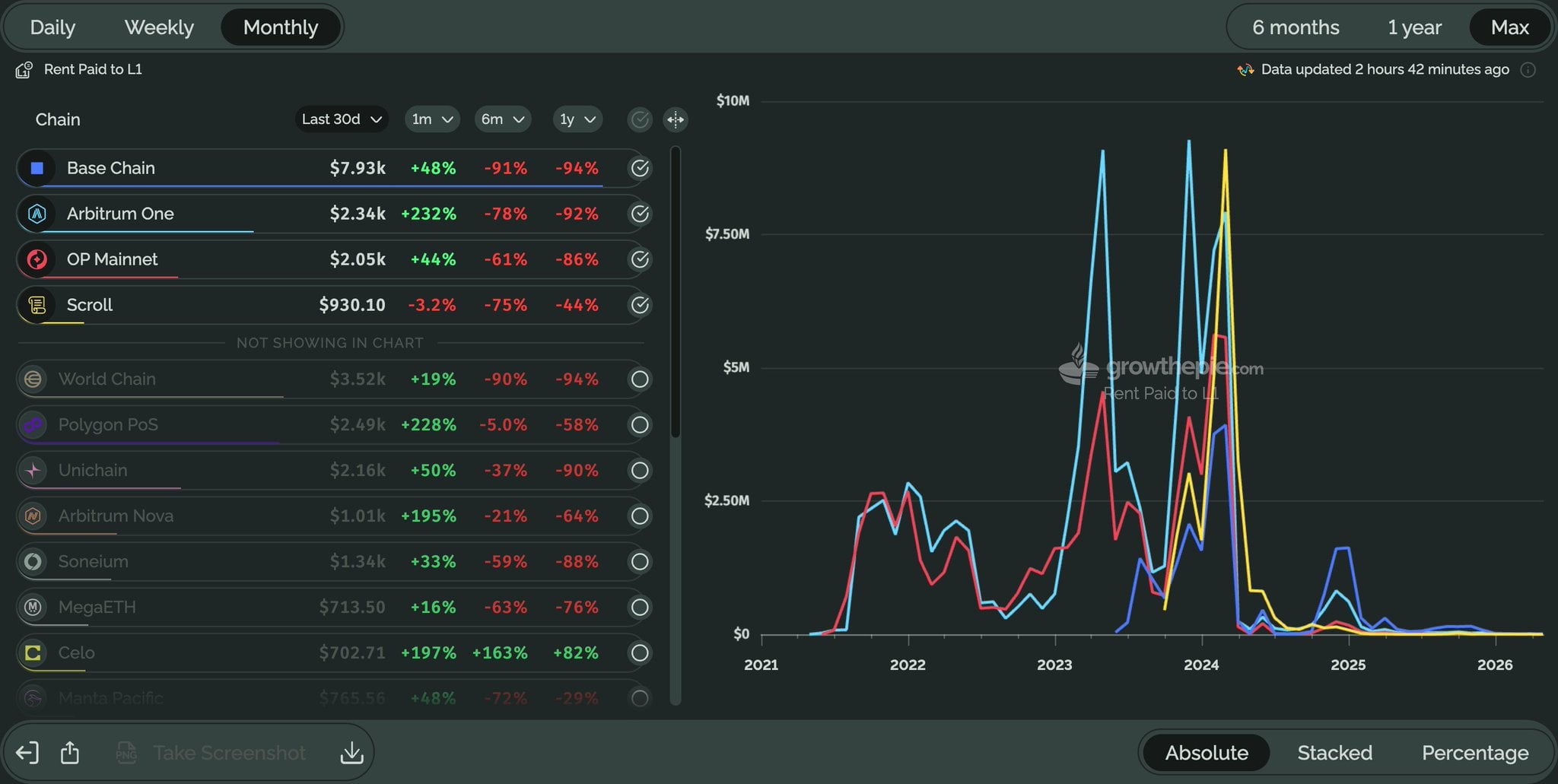Deselect Base Chain from the chart
The width and height of the screenshot is (1558, 784).
coord(641,168)
